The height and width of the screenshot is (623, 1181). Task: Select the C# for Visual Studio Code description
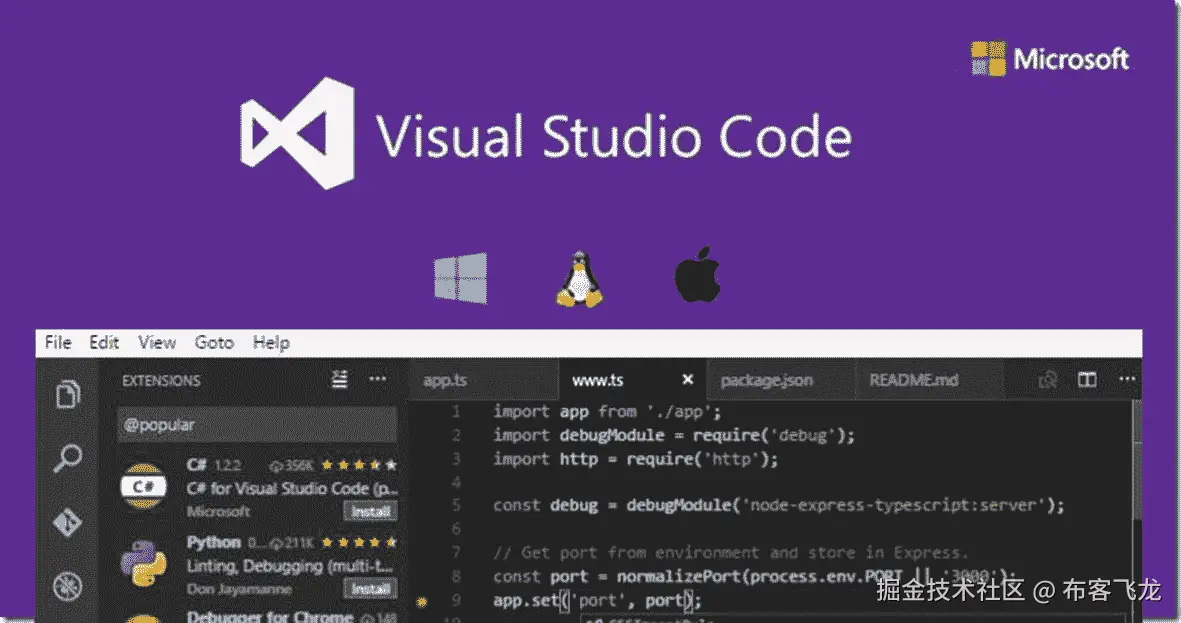tap(292, 488)
